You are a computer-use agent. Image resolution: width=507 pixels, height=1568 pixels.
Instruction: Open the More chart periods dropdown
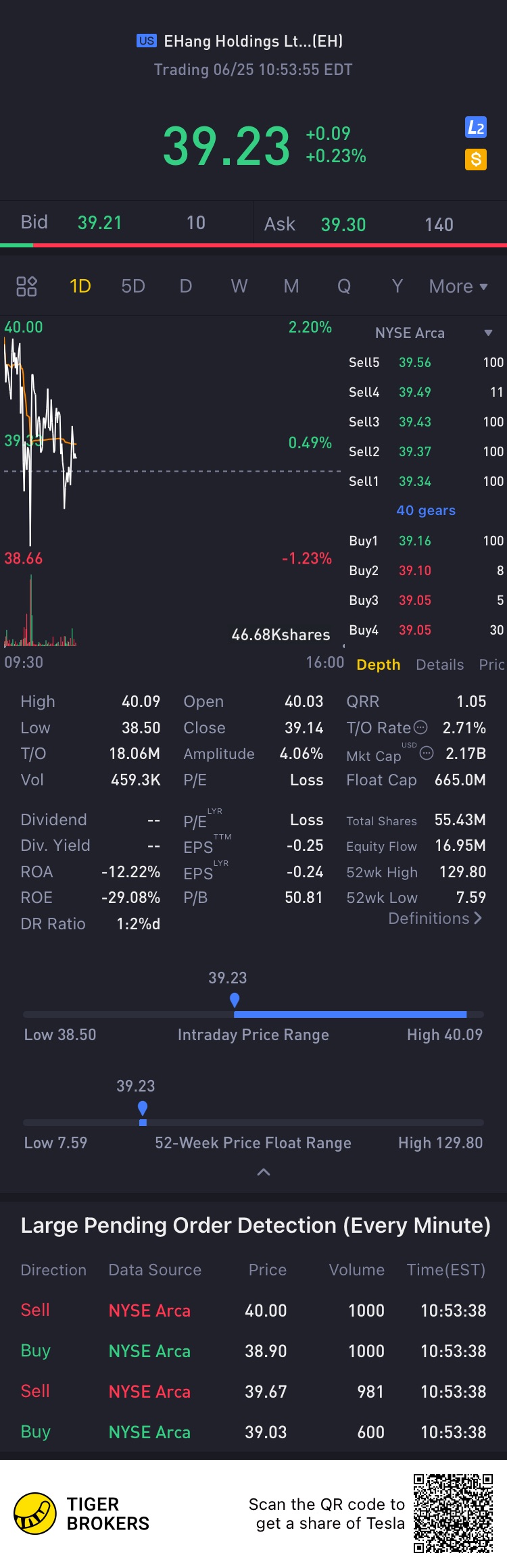pyautogui.click(x=458, y=286)
